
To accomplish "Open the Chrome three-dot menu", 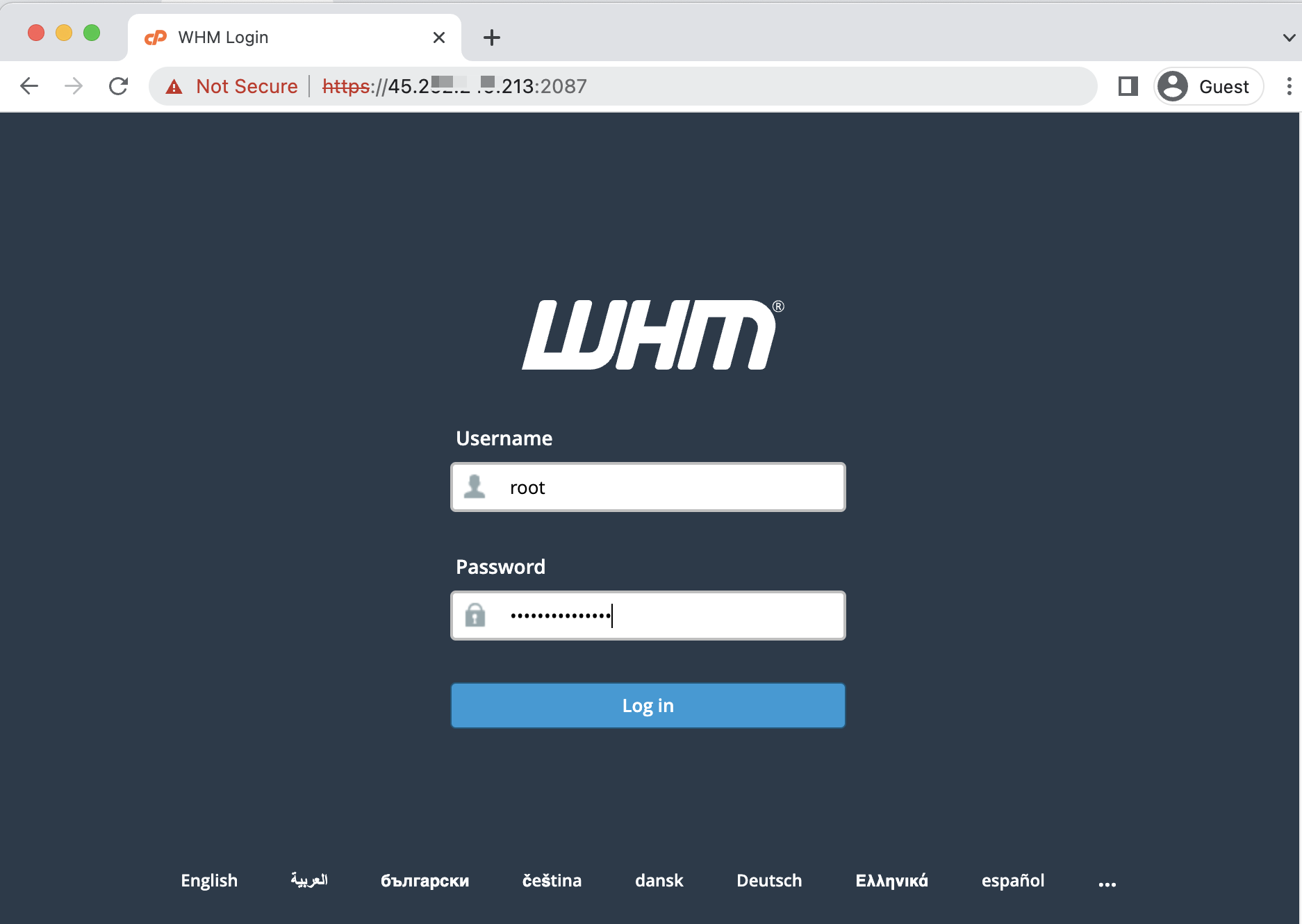I will pyautogui.click(x=1289, y=86).
